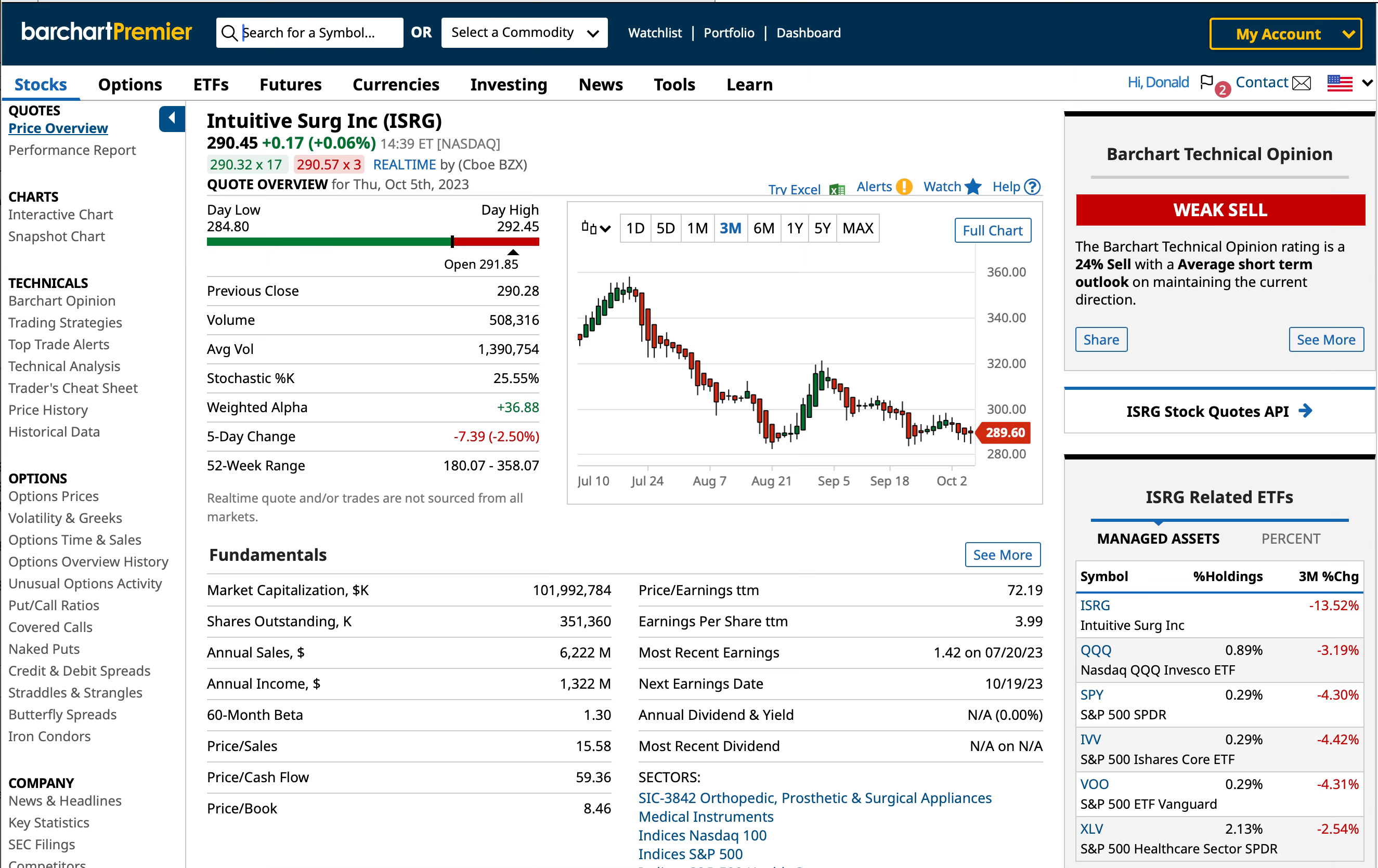Image resolution: width=1378 pixels, height=868 pixels.
Task: Open the Portfolio link
Action: click(x=729, y=33)
